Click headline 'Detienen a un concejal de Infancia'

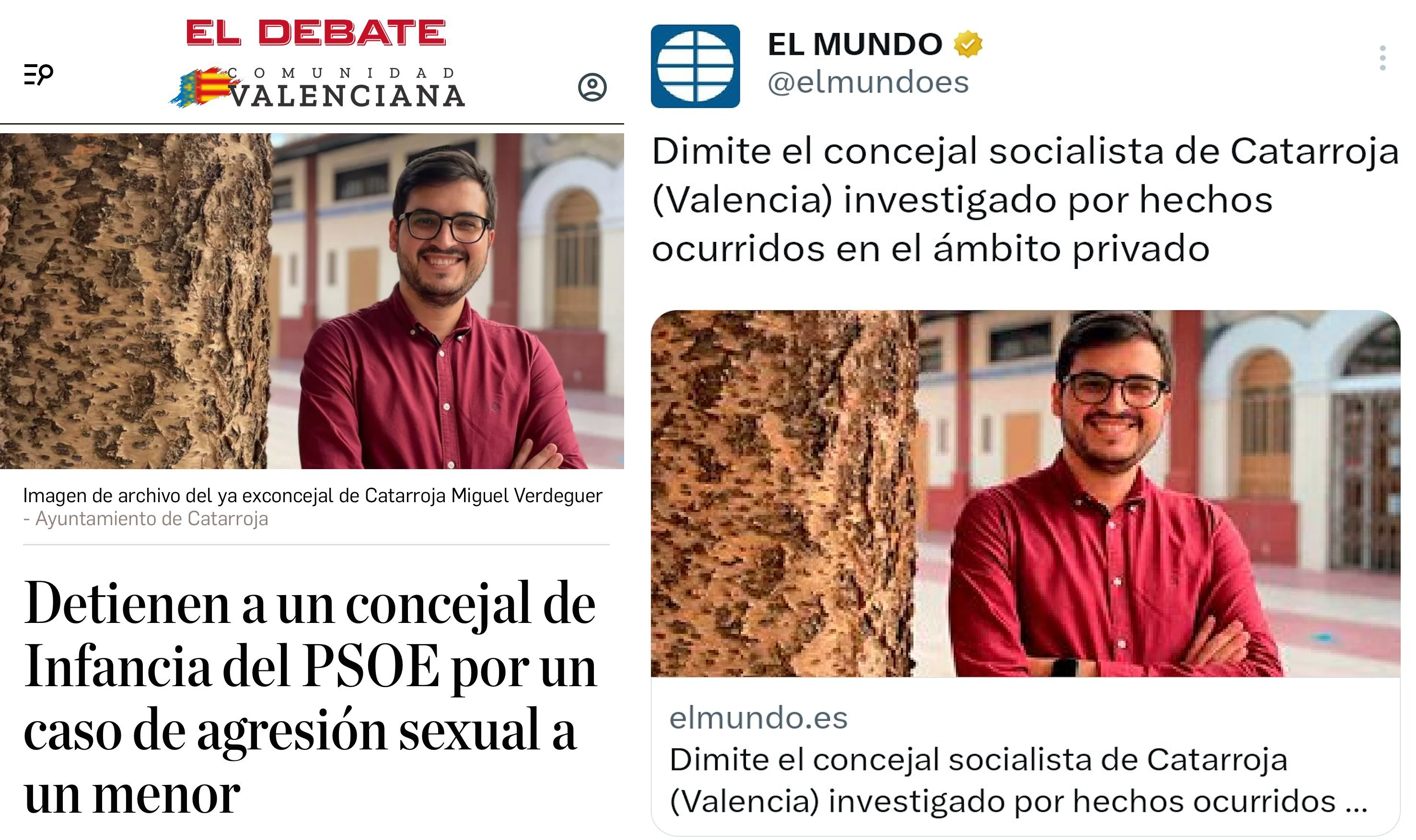click(310, 697)
